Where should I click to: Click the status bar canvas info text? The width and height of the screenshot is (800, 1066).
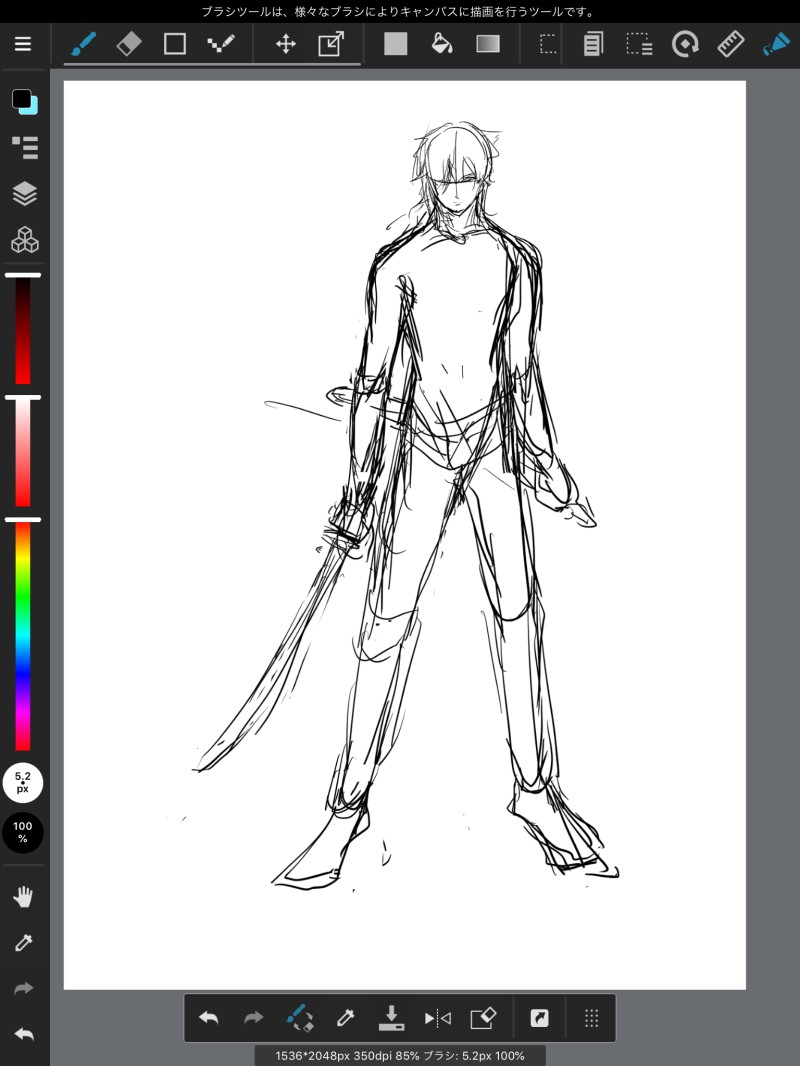(x=400, y=1056)
